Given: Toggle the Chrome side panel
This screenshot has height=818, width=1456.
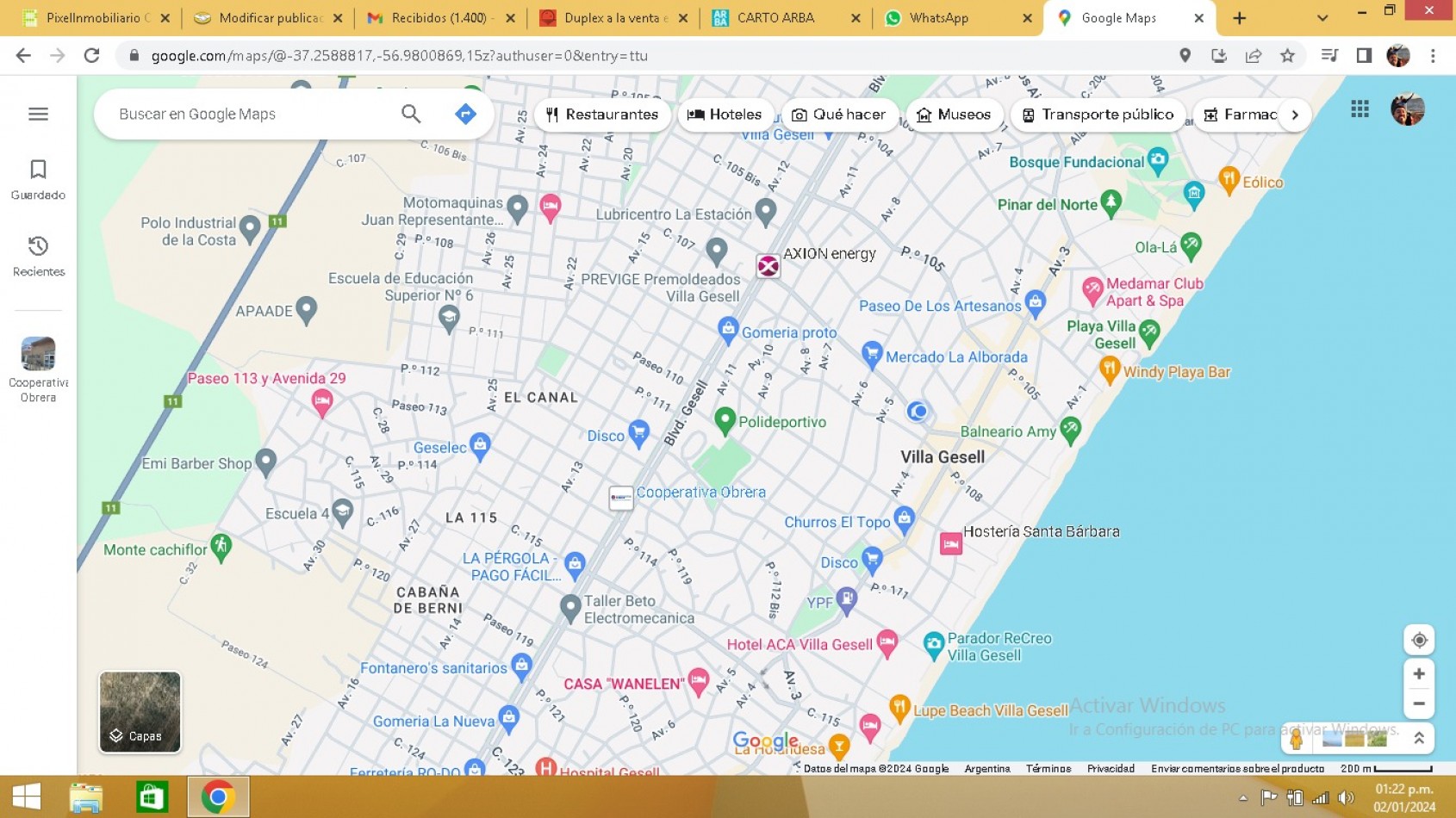Looking at the screenshot, I should click(x=1364, y=56).
